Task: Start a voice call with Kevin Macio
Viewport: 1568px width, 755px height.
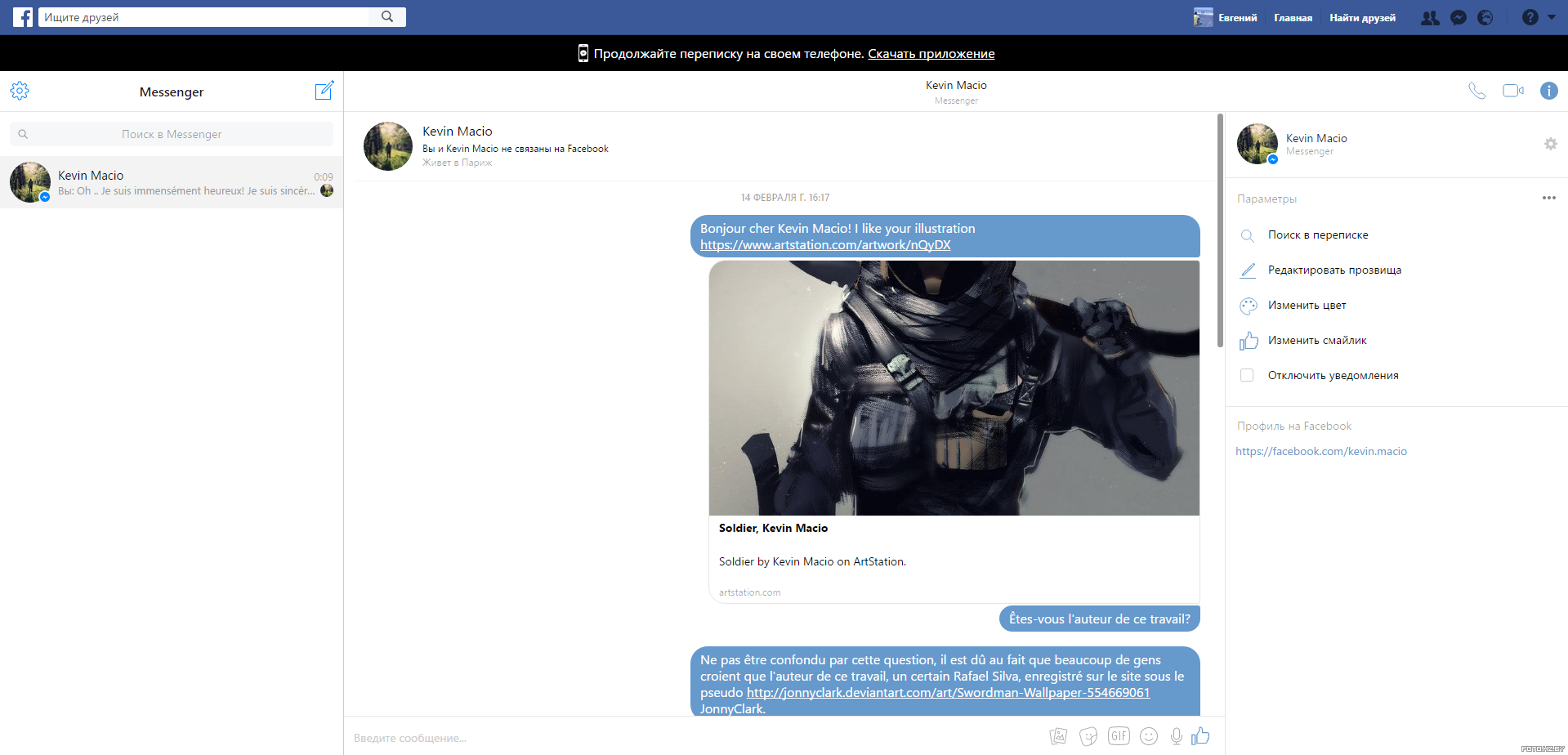Action: coord(1477,91)
